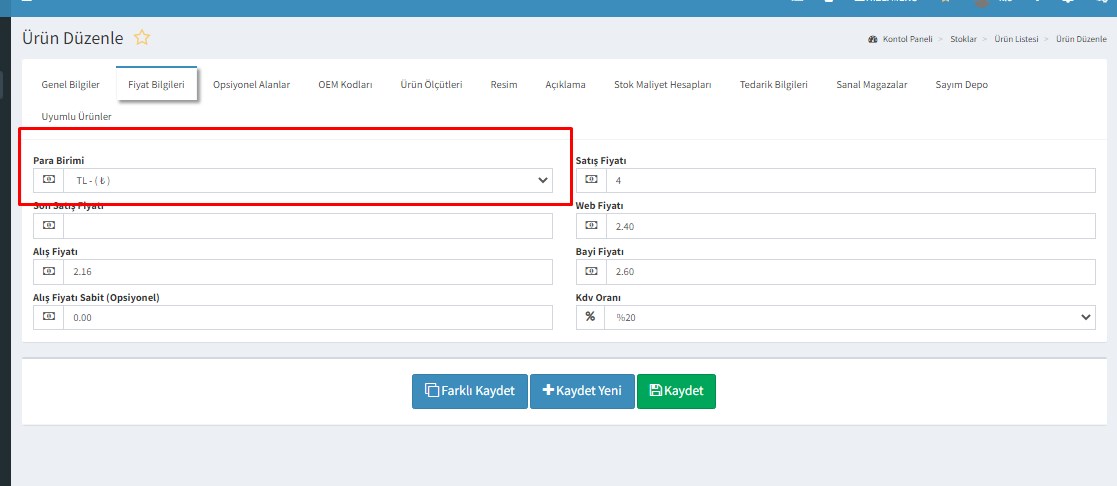Go to Kontrol Paneli via breadcrumb
The height and width of the screenshot is (486, 1117).
(x=906, y=39)
